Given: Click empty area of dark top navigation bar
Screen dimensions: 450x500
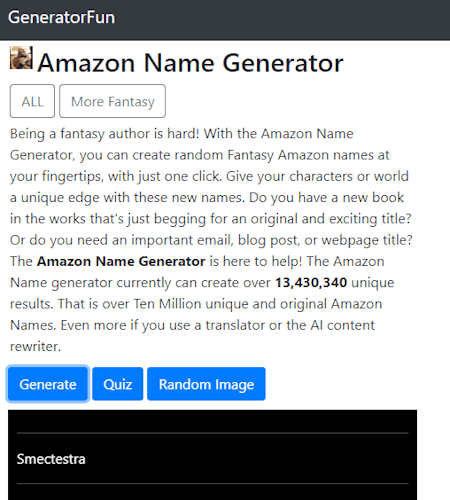Looking at the screenshot, I should tap(283, 19).
